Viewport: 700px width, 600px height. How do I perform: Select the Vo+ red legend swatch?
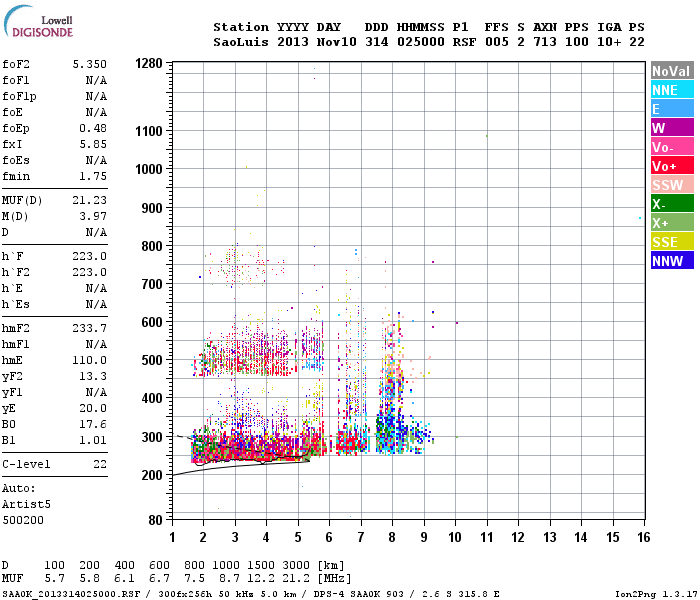(x=672, y=166)
